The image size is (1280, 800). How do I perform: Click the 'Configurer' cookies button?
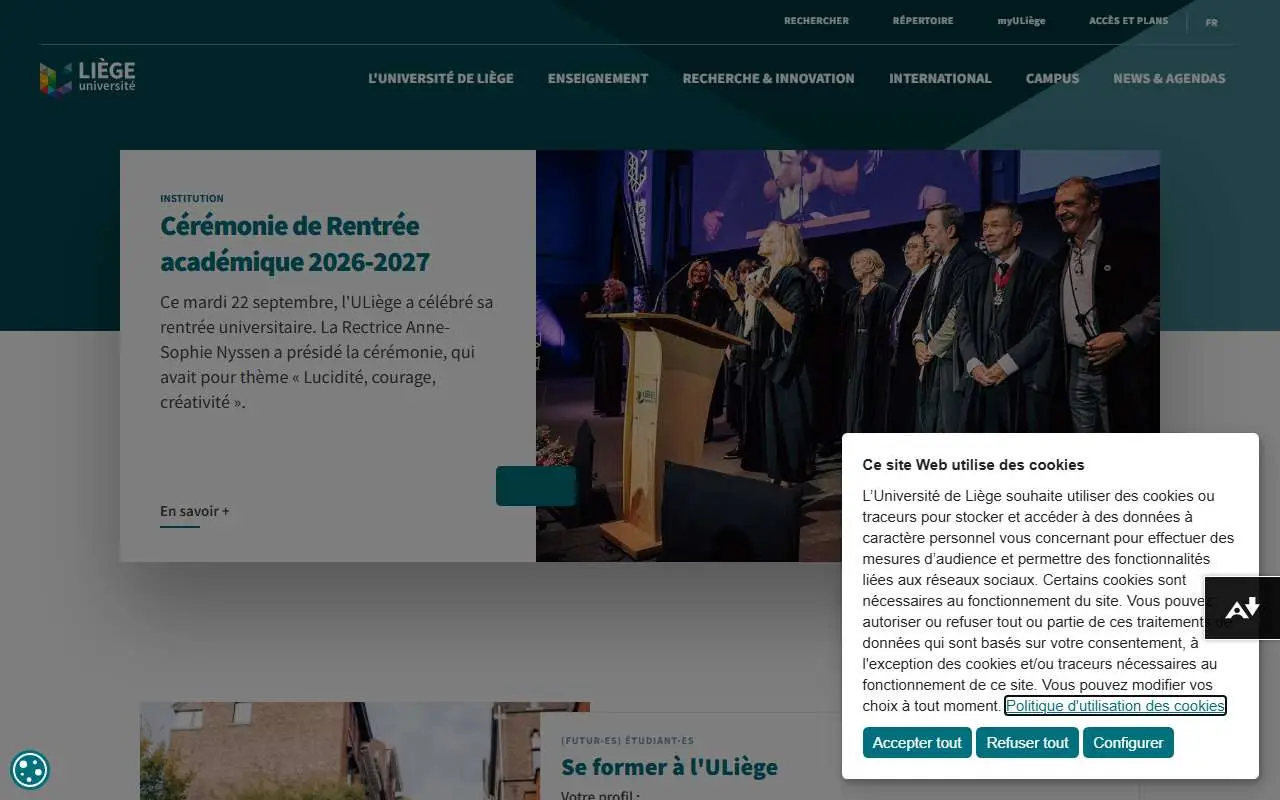tap(1128, 743)
